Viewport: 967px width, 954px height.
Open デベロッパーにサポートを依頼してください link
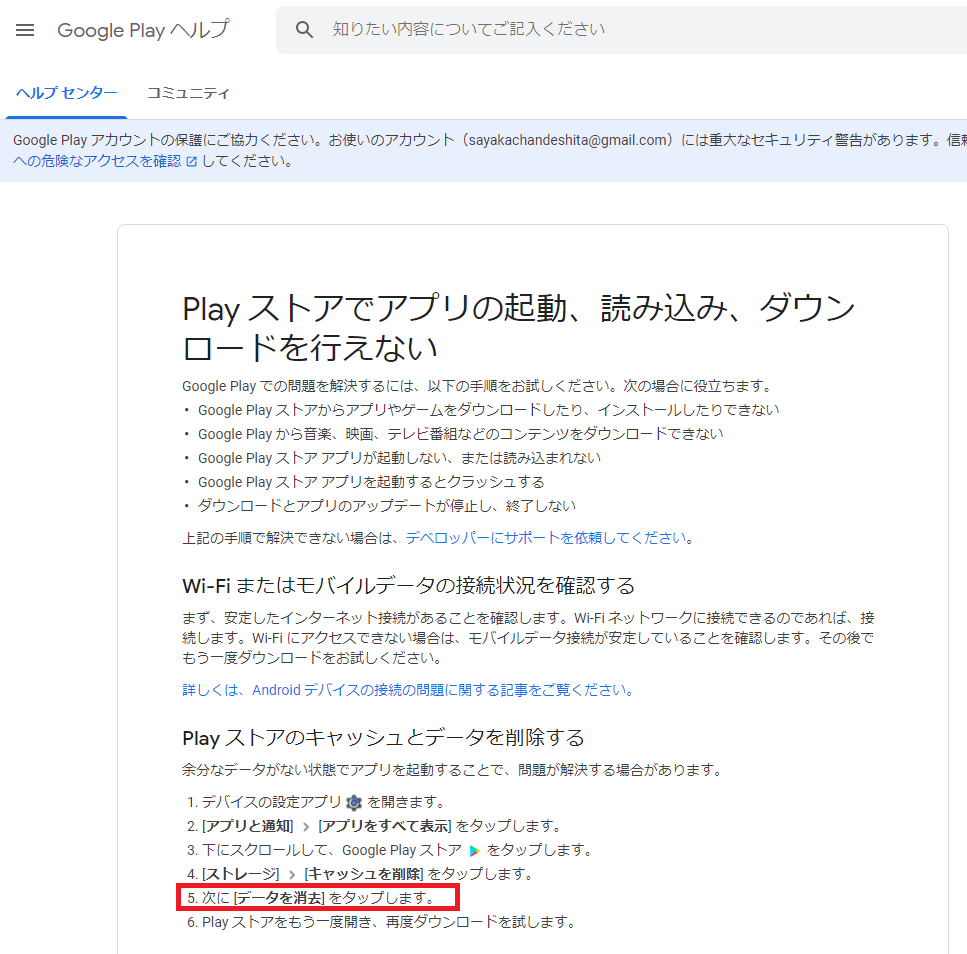[x=546, y=538]
